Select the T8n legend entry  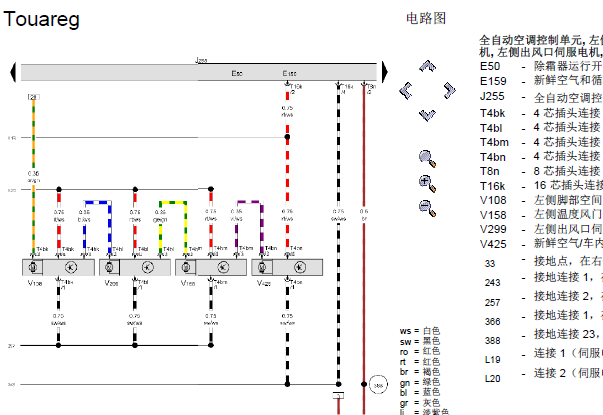point(541,171)
